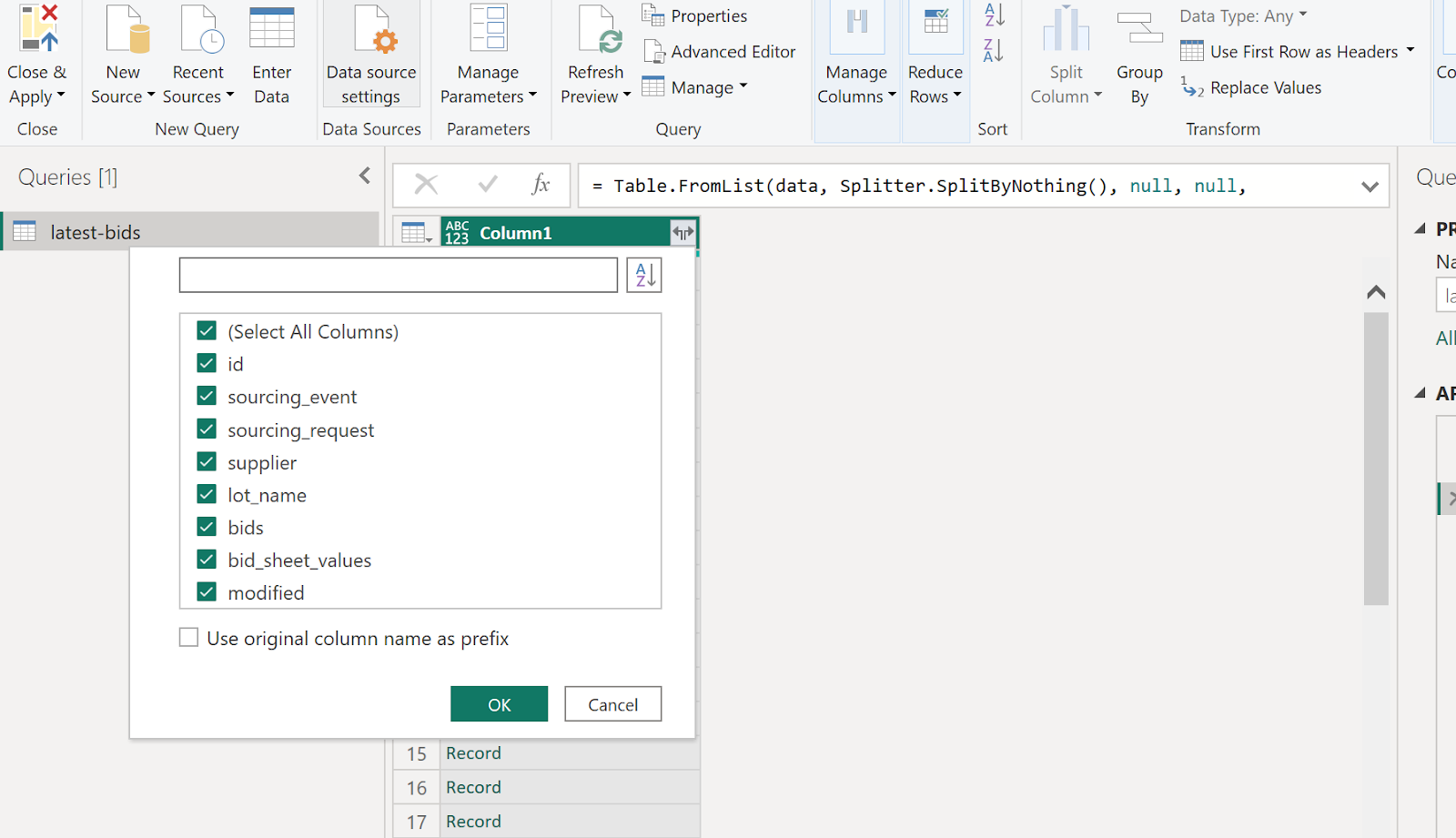This screenshot has width=1456, height=838.
Task: Uncheck the supplier column
Action: pyautogui.click(x=207, y=462)
